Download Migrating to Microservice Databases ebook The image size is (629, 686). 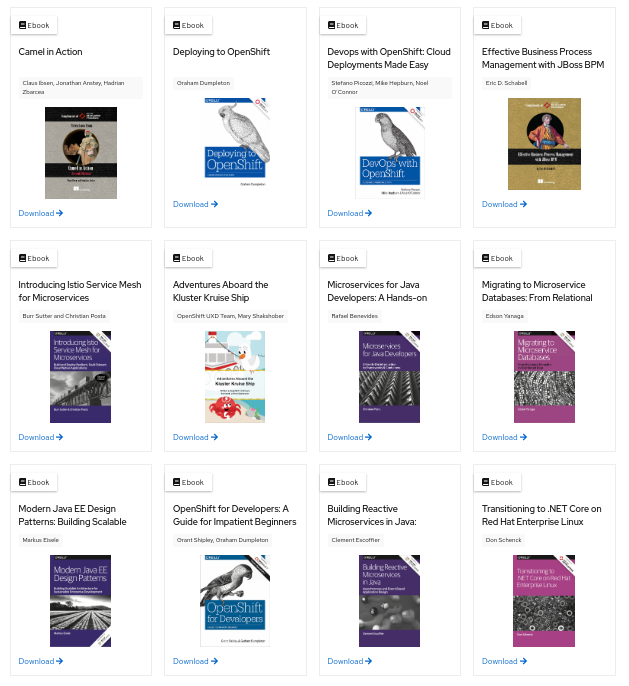point(500,437)
